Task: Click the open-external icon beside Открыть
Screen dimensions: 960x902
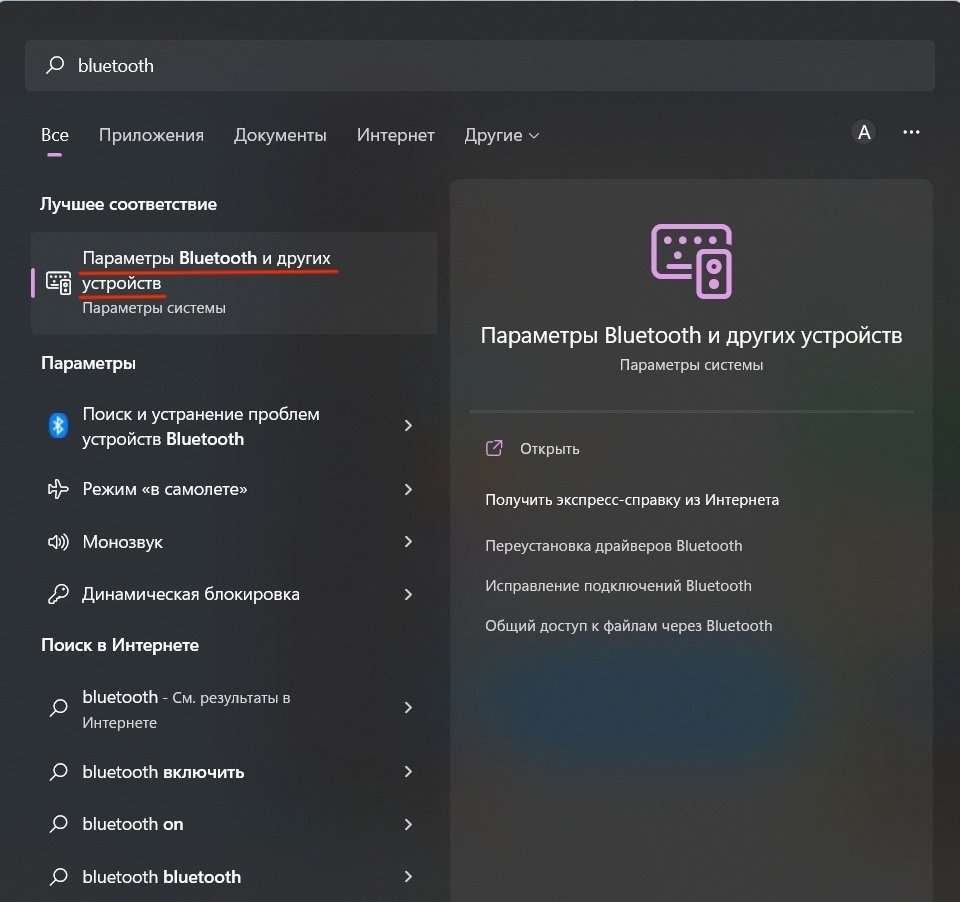Action: tap(494, 448)
